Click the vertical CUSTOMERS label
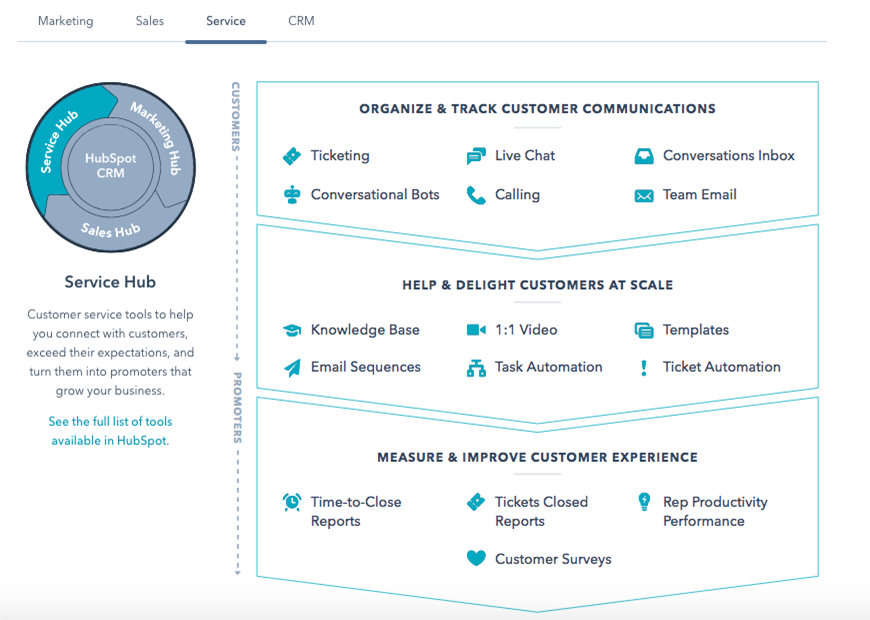870x620 pixels. 236,117
